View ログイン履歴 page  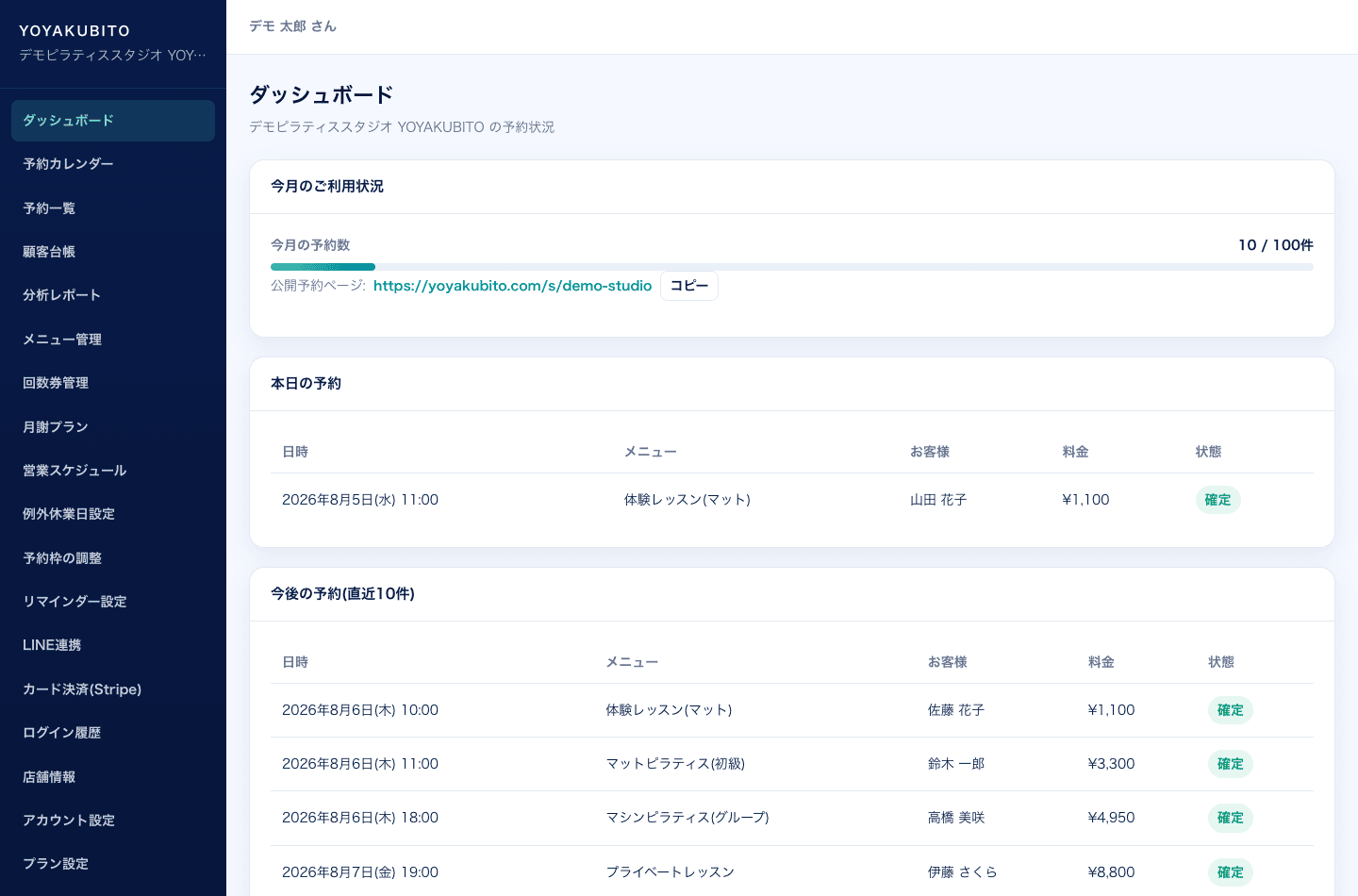click(113, 733)
